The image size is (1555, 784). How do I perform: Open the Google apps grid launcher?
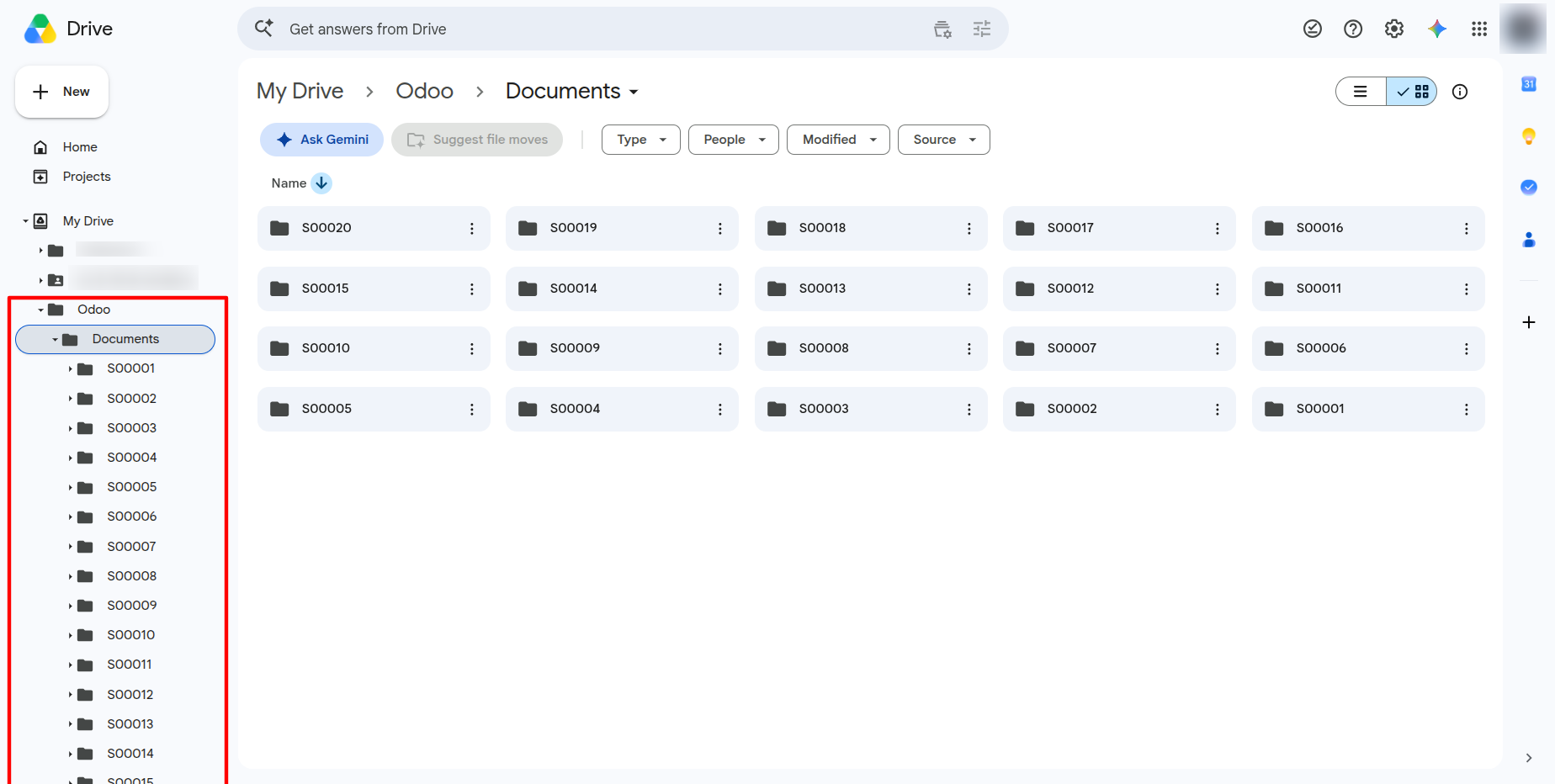coord(1479,29)
